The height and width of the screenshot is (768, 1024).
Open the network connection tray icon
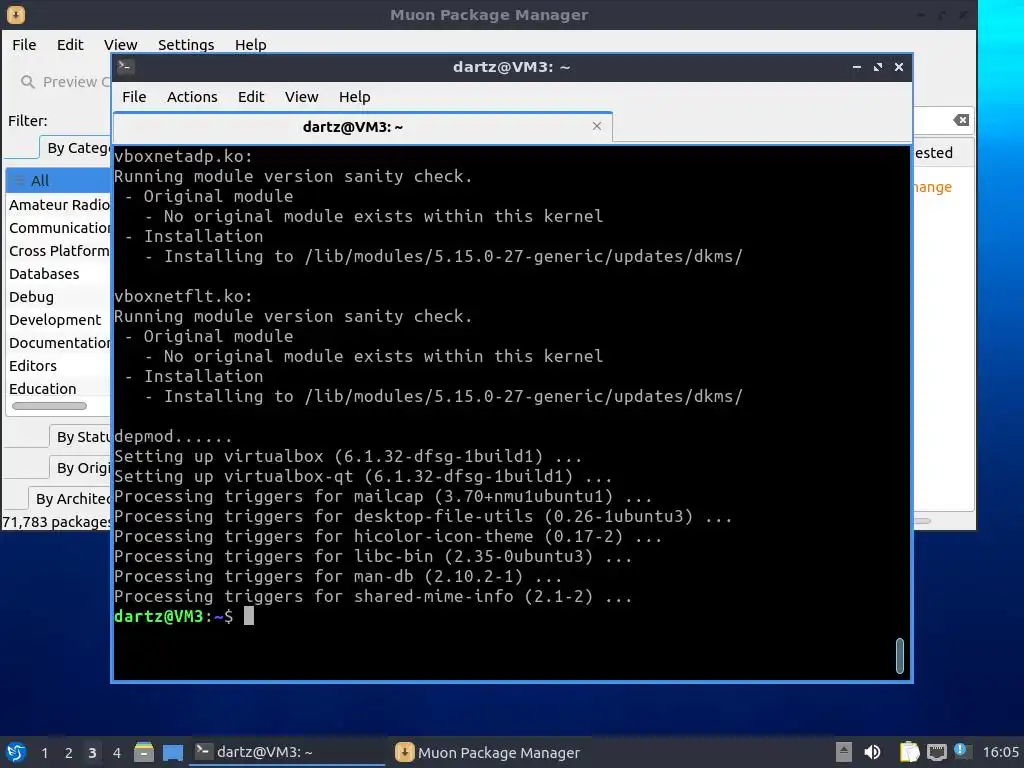936,752
